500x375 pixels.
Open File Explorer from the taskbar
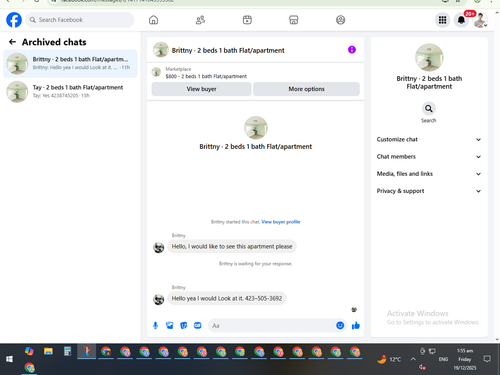(48, 351)
